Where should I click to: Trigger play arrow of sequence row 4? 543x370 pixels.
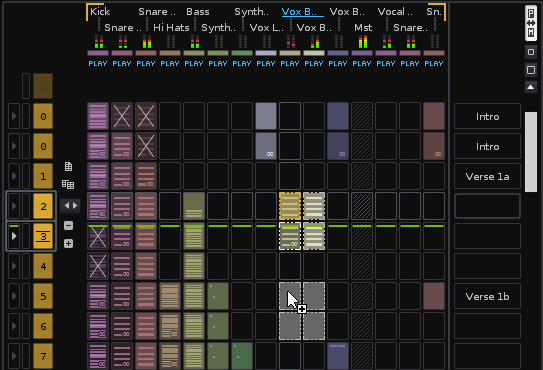(14, 266)
